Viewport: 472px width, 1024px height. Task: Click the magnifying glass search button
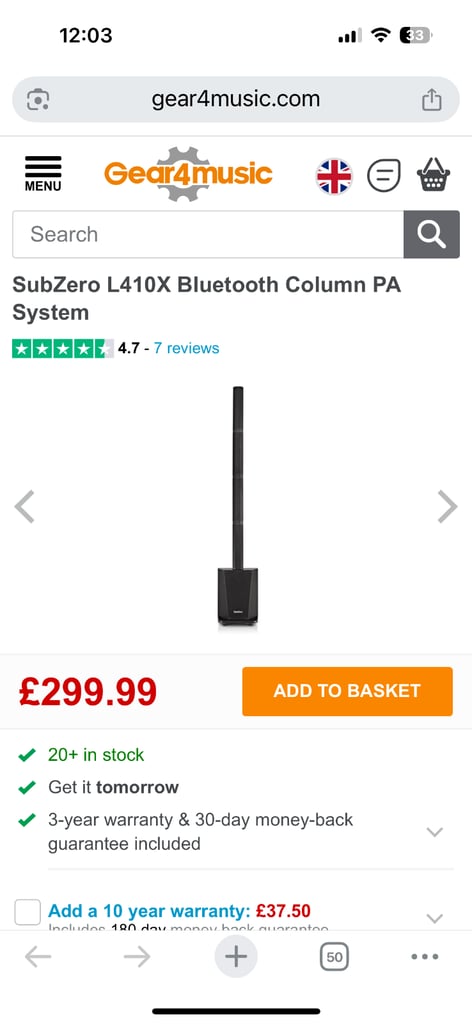(x=432, y=234)
